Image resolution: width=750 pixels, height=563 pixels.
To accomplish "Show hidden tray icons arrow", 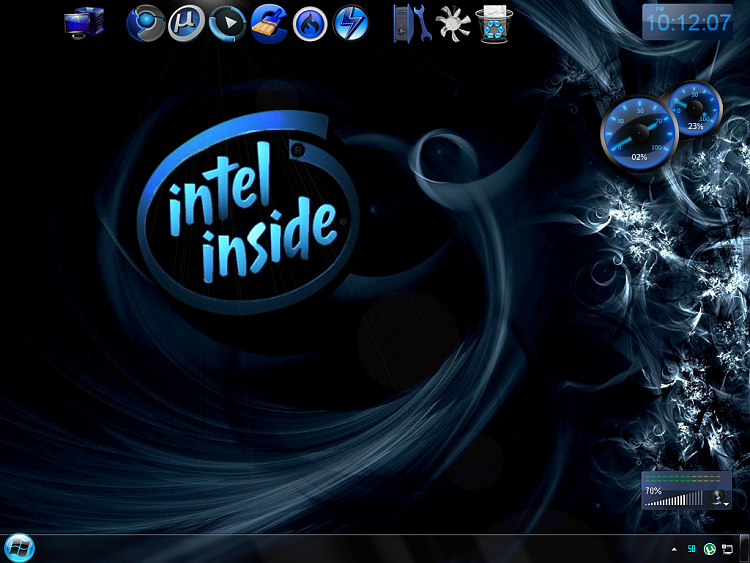I will [x=674, y=549].
